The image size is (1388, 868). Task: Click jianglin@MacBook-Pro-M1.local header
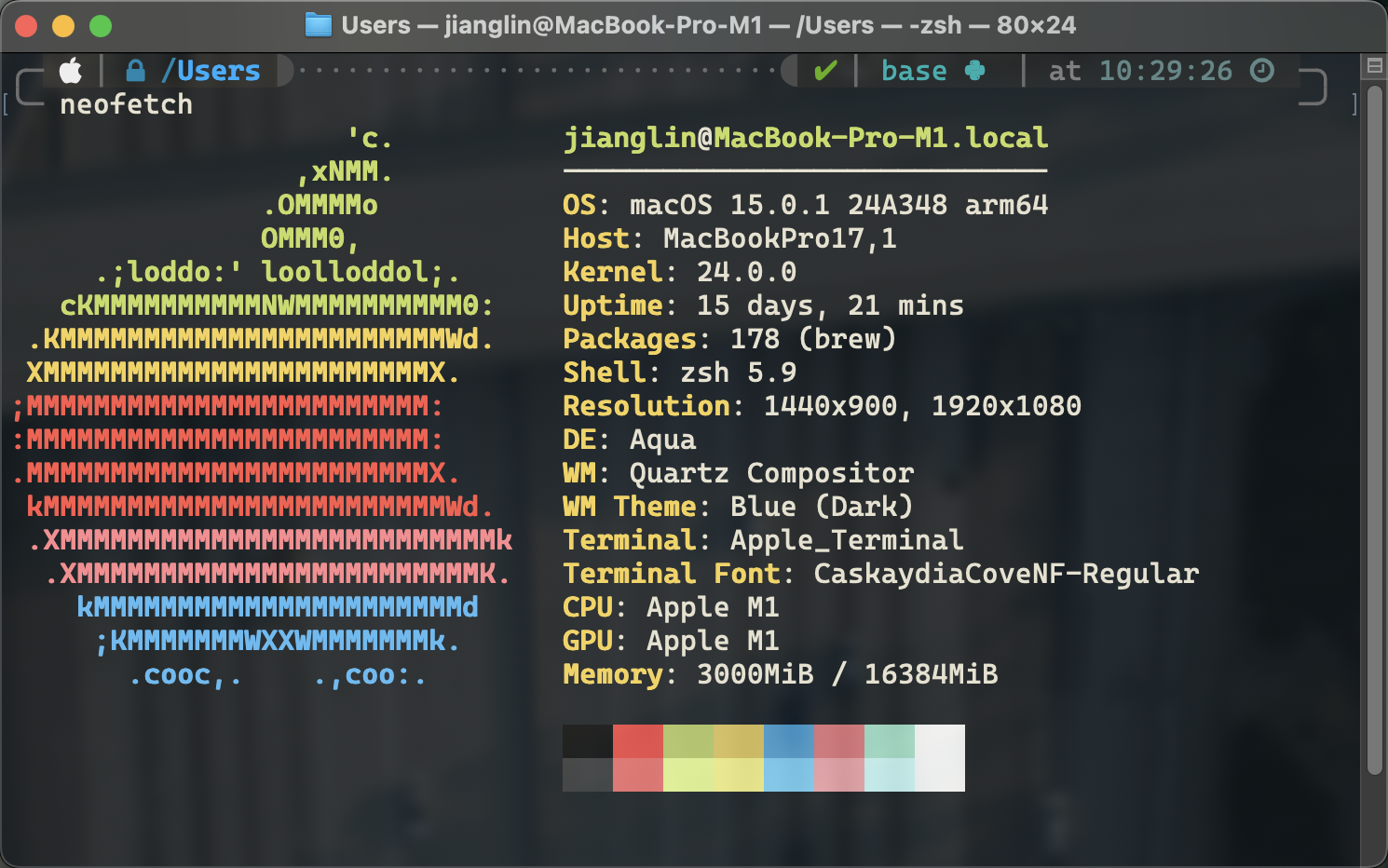(x=806, y=138)
